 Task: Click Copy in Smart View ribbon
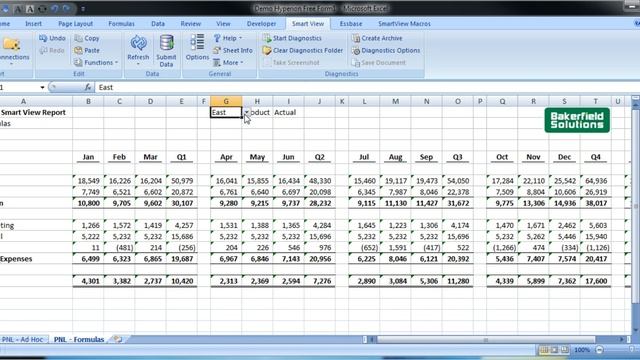(x=87, y=38)
